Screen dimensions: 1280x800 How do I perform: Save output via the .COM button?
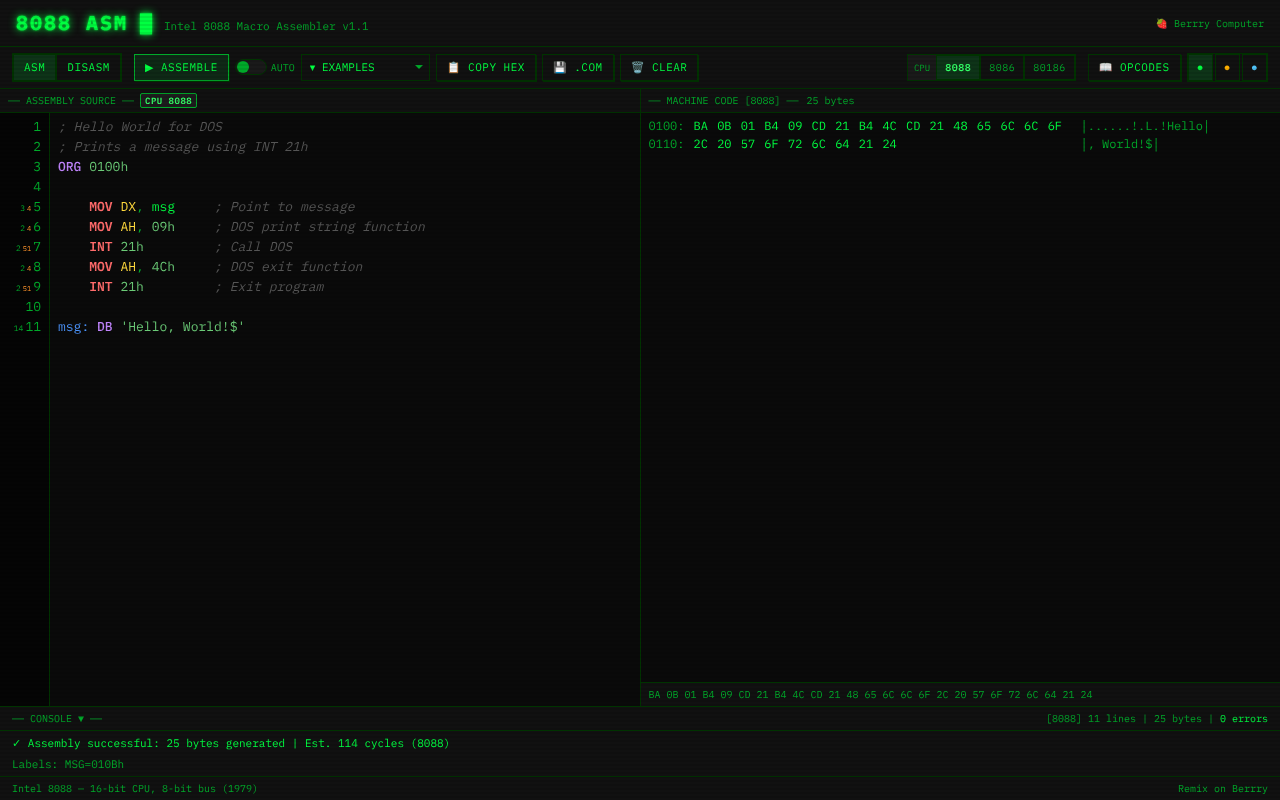[578, 68]
